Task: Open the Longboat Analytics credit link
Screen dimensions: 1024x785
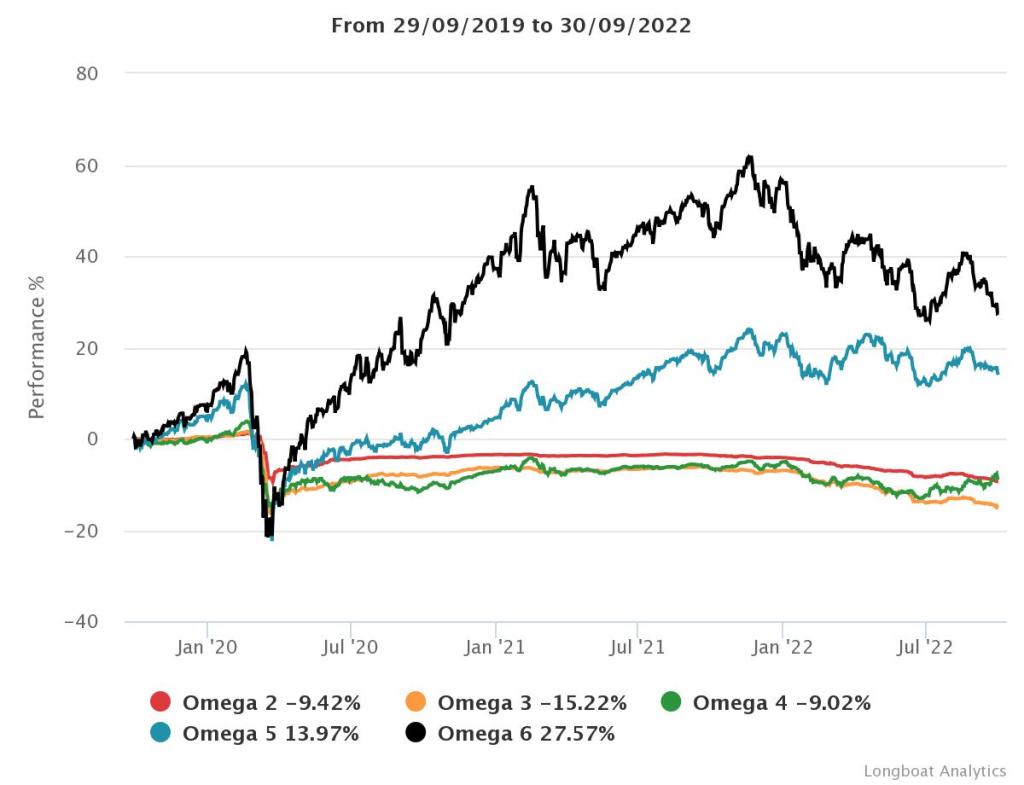Action: click(x=935, y=770)
